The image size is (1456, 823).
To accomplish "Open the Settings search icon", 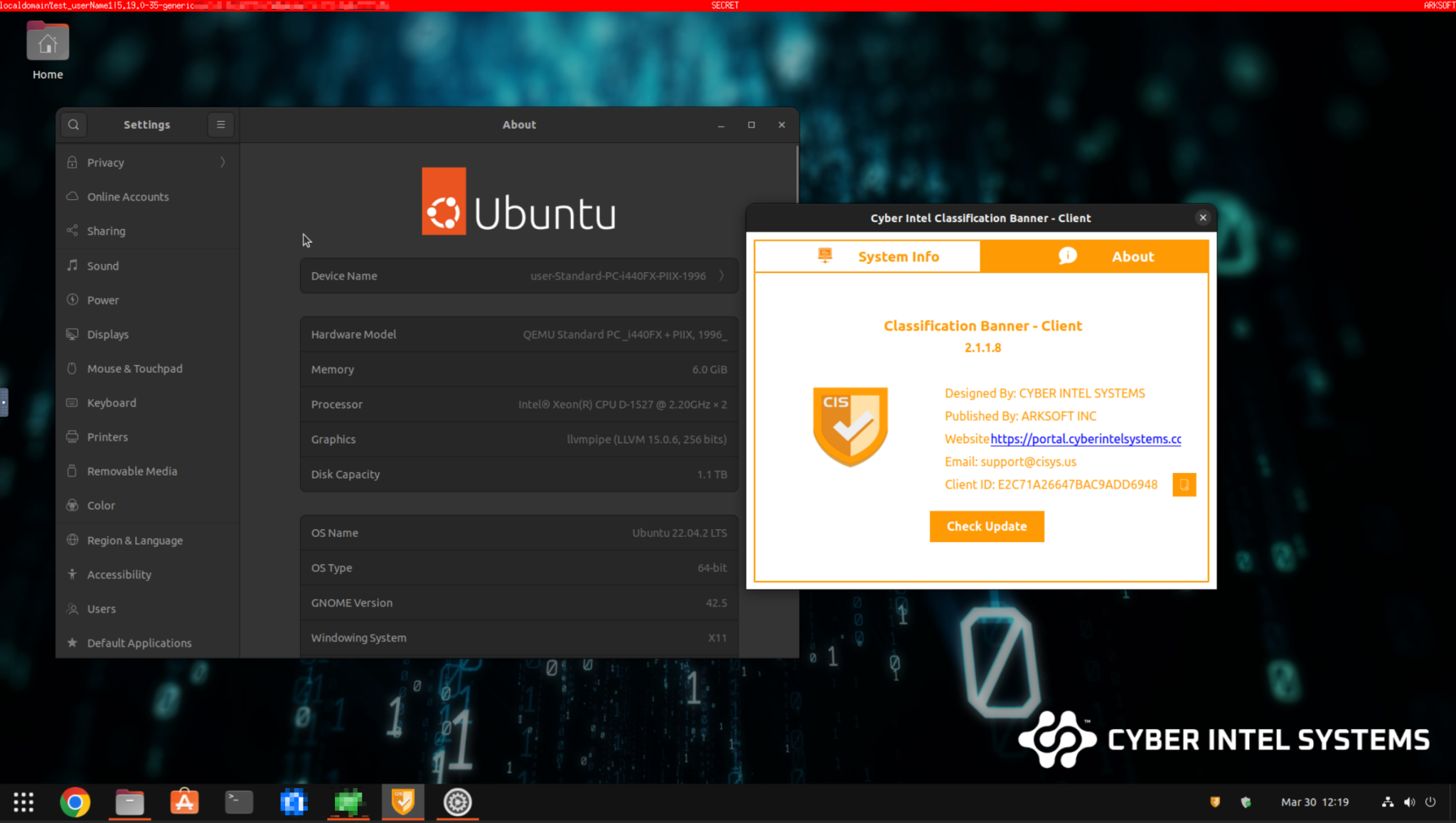I will 73,124.
